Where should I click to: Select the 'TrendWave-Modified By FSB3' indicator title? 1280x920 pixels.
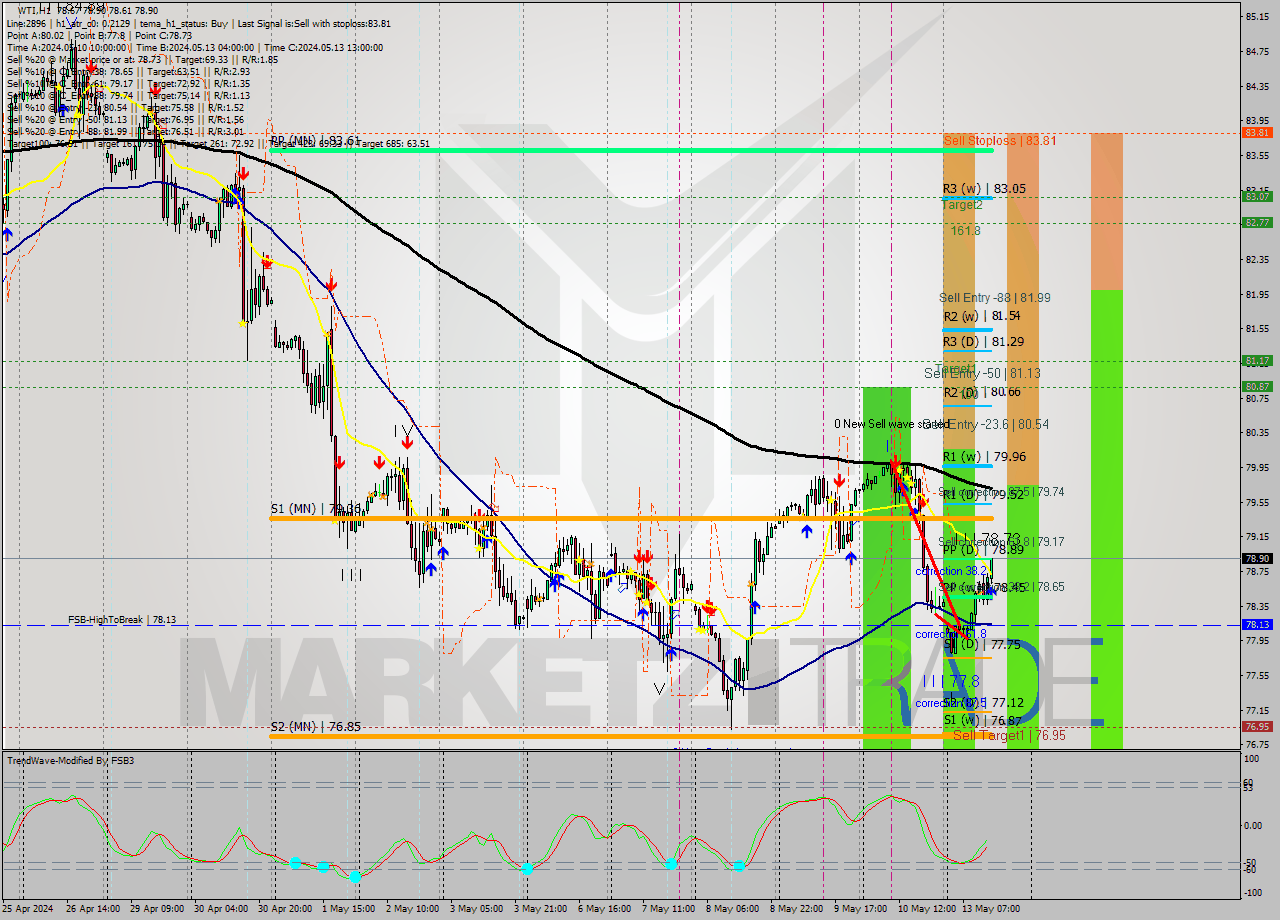71,761
